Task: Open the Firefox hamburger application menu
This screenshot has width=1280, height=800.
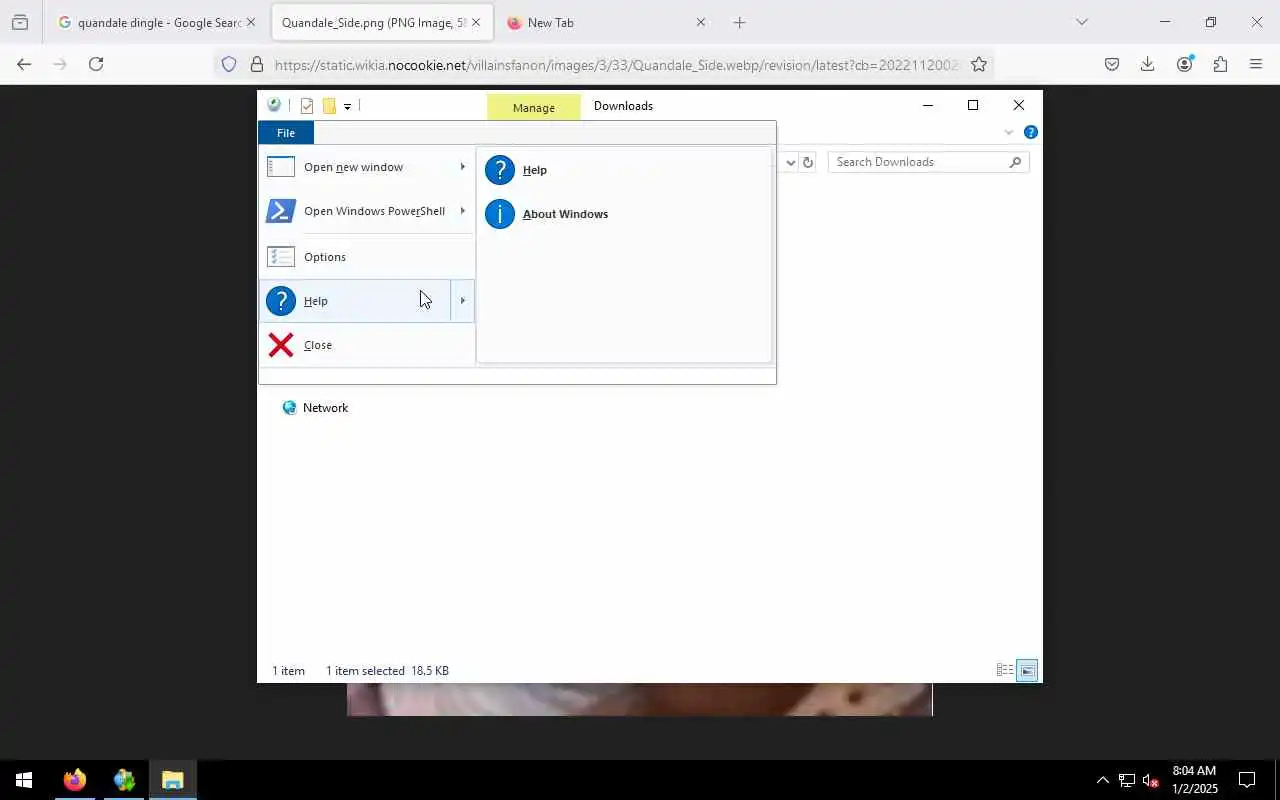Action: 1256,64
